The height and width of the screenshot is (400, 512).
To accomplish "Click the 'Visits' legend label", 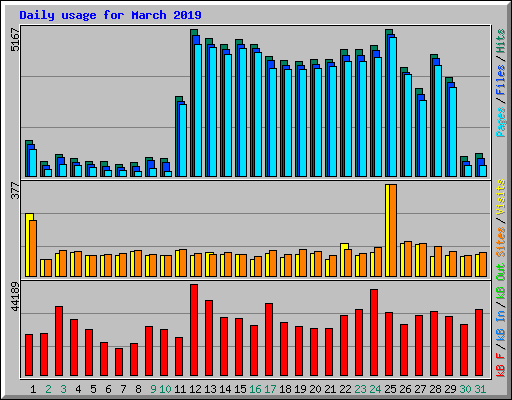I will click(x=501, y=197).
